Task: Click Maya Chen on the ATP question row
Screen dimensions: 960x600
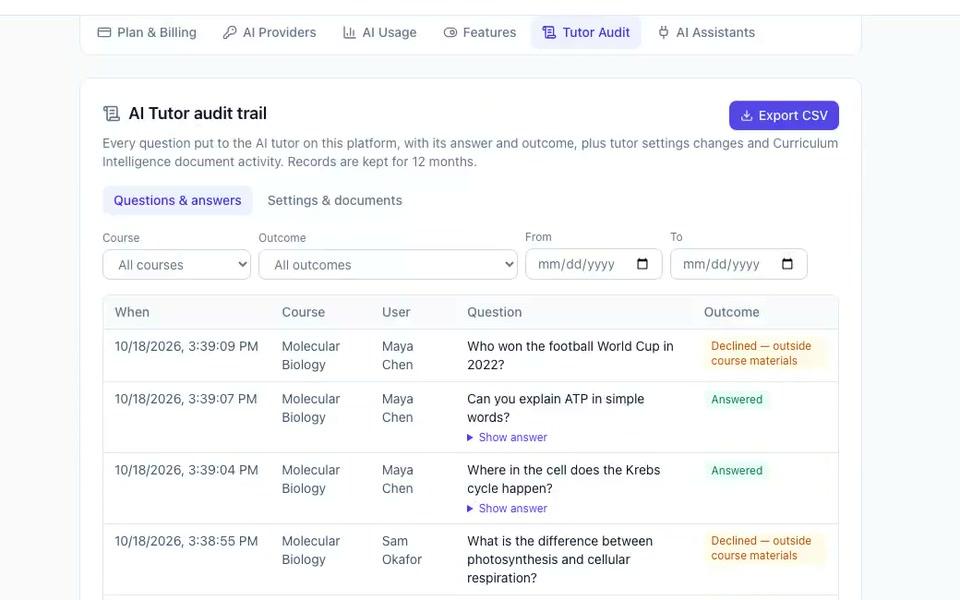Action: coord(397,408)
